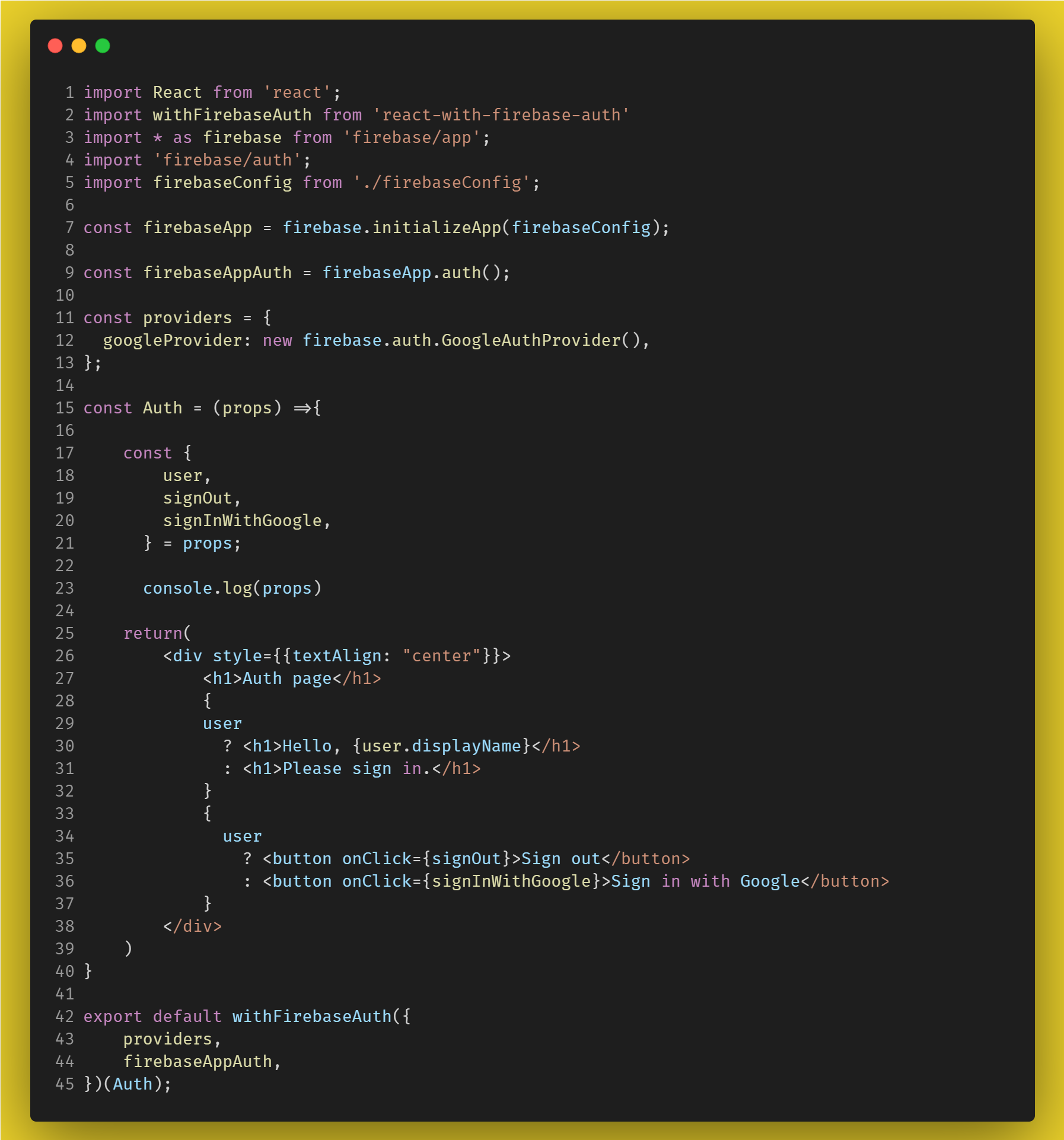This screenshot has width=1064, height=1140.
Task: Click closing </div> tag on line 38
Action: (192, 926)
